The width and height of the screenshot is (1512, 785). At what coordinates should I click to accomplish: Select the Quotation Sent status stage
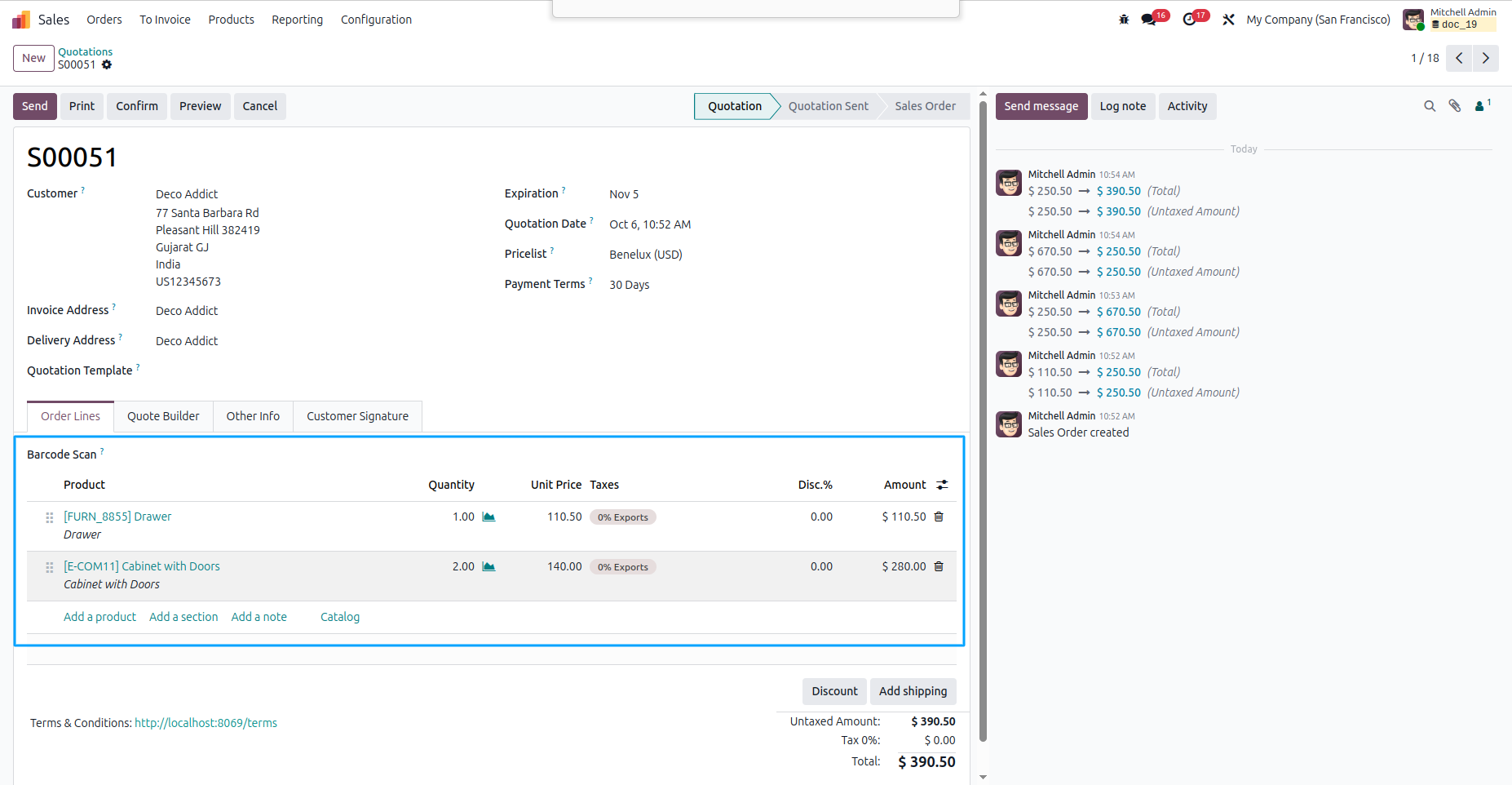[x=828, y=106]
